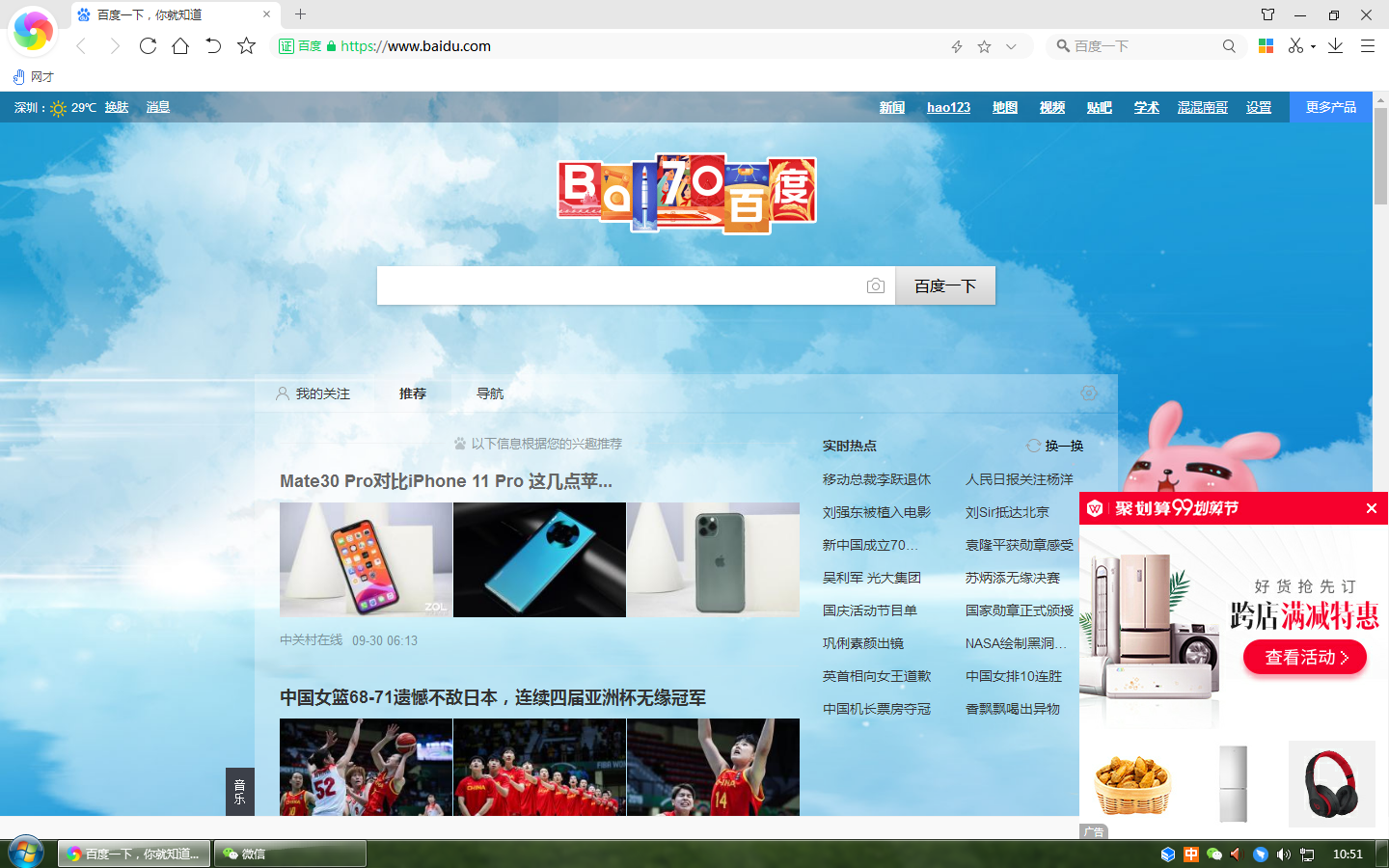Image resolution: width=1389 pixels, height=868 pixels.
Task: Open hot topic 人民日报关注杨洋
Action: coord(1020,479)
